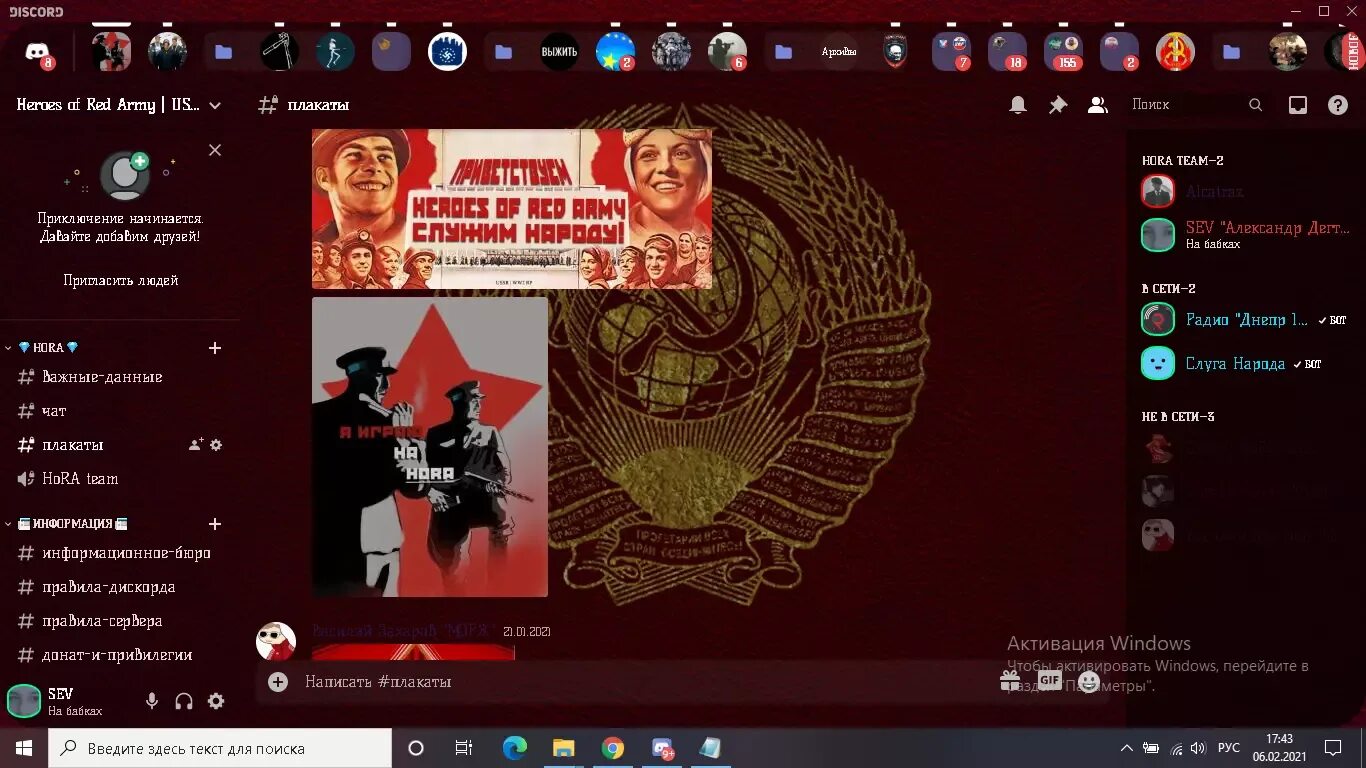
Task: Open the emoji picker
Action: (1089, 681)
